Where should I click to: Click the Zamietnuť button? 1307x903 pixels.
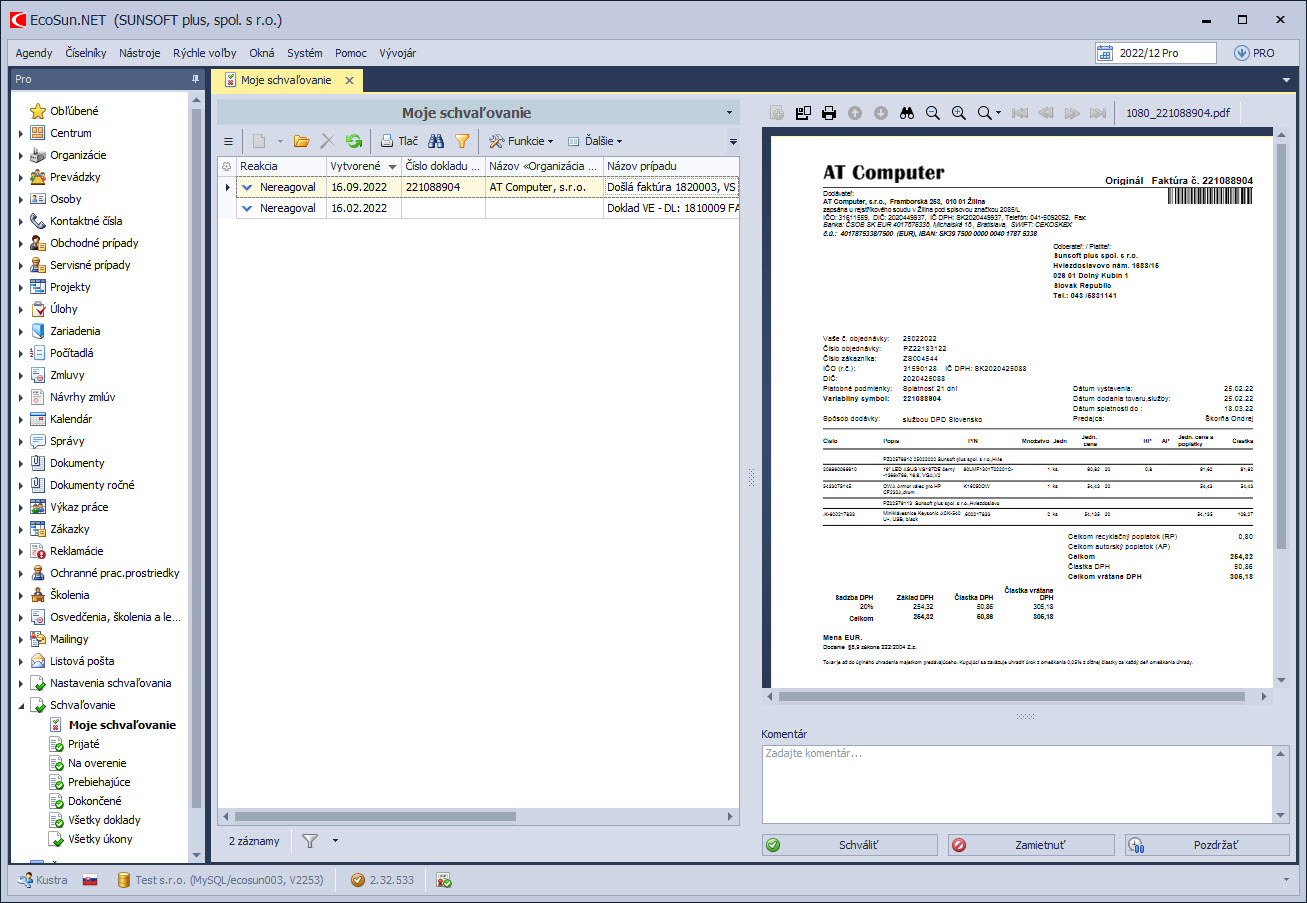(1030, 845)
